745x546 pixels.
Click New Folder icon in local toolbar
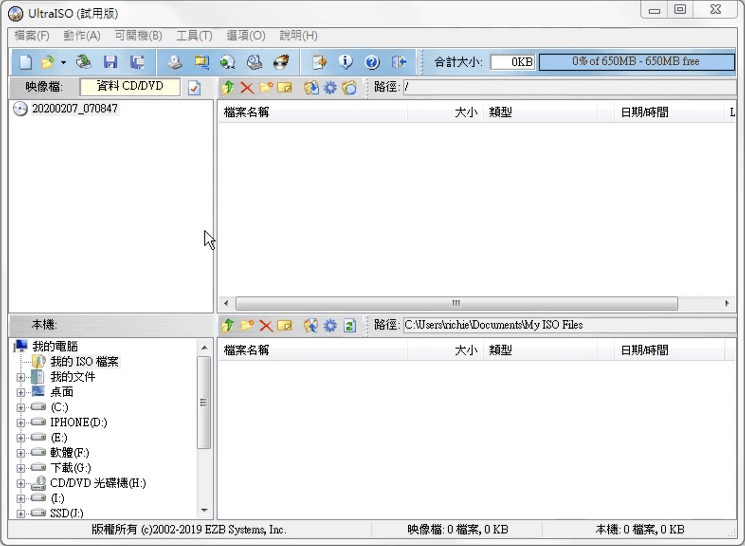coord(247,325)
